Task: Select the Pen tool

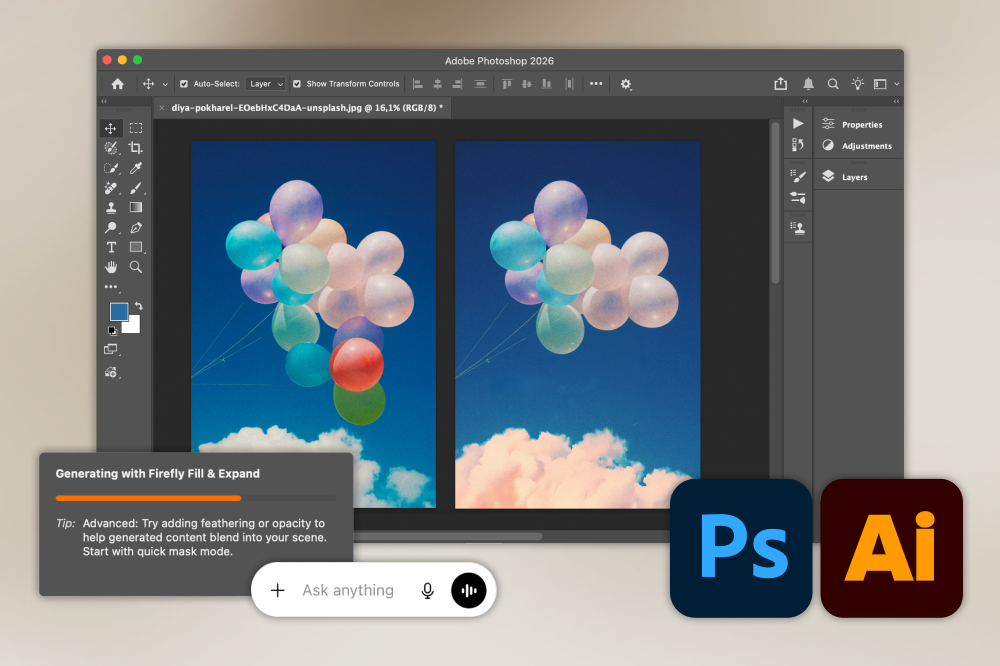Action: [136, 228]
